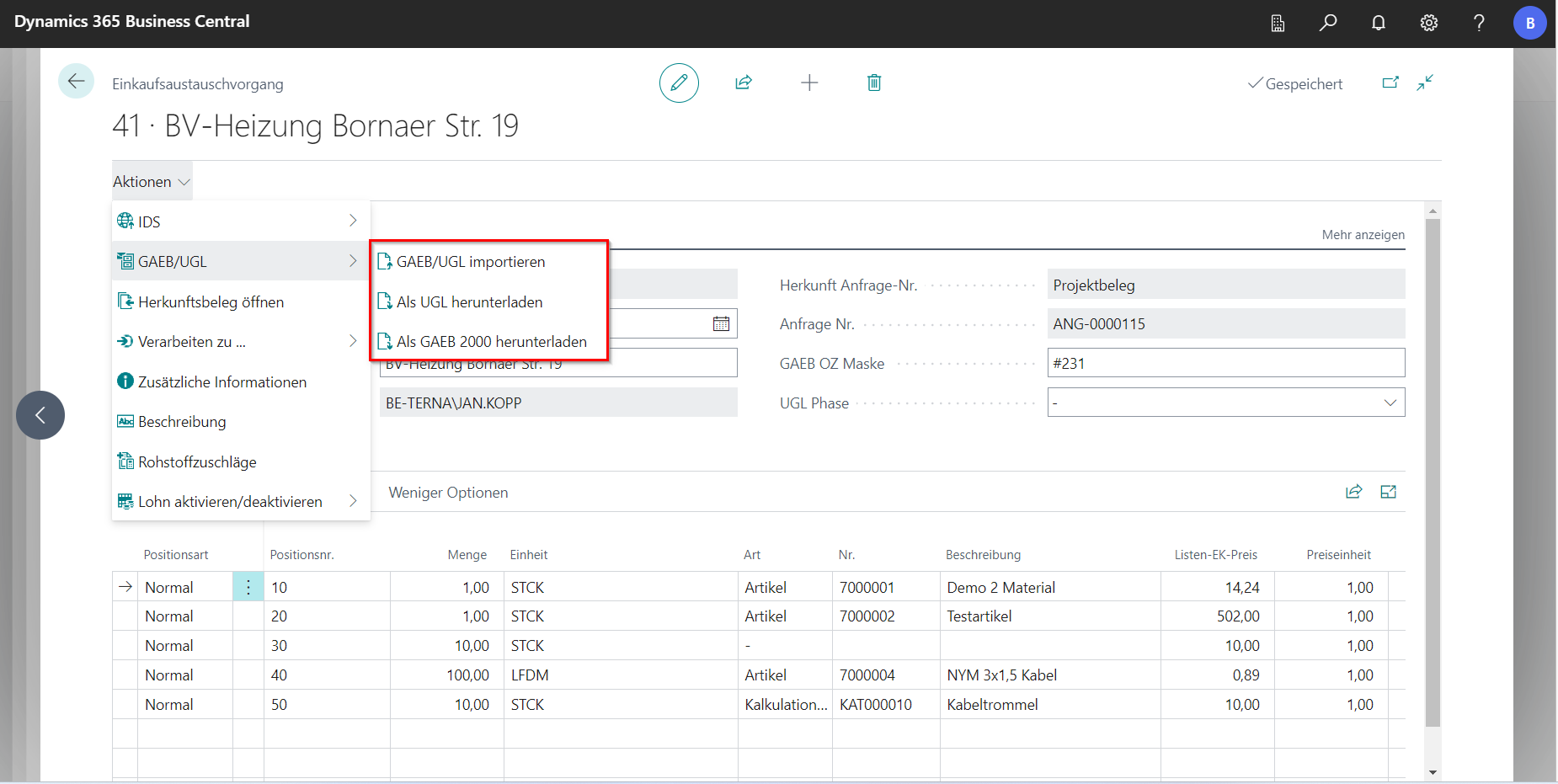Image resolution: width=1558 pixels, height=784 pixels.
Task: Select GAEB/UGL importieren
Action: 471,262
